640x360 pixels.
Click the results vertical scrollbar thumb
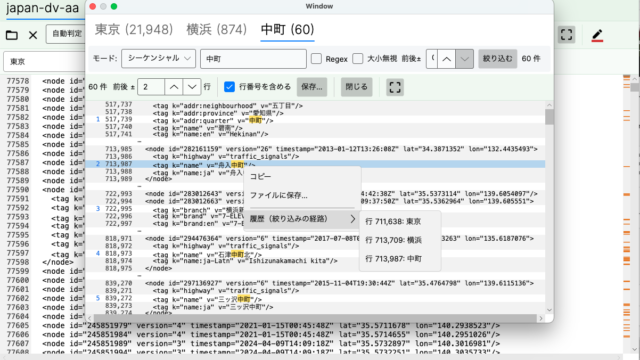coord(549,117)
